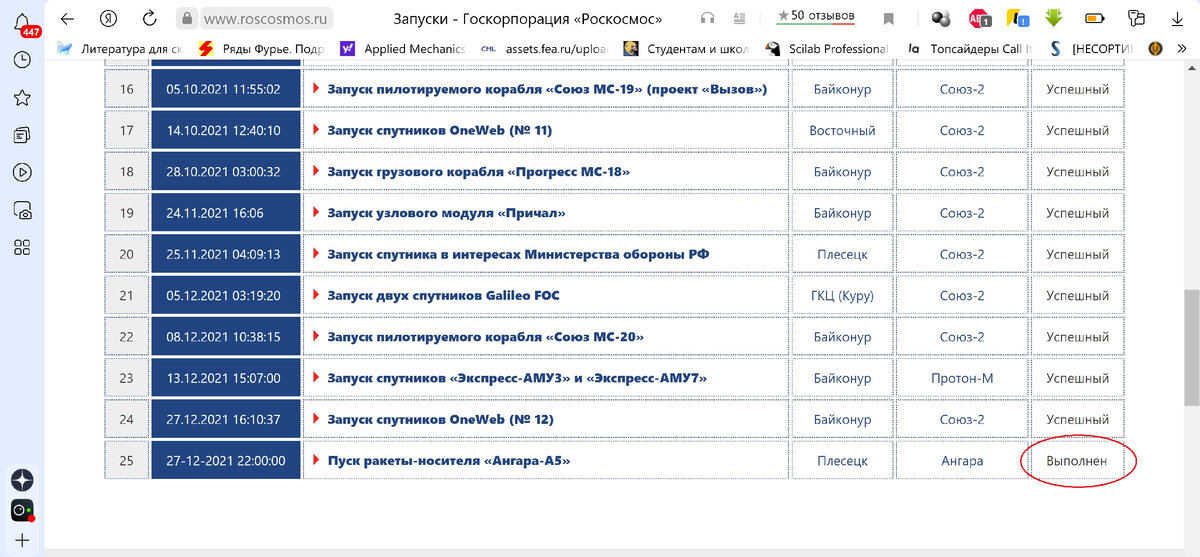Open 'Пуск ракеты-носителя «Ангара-А5»' link

[x=449, y=461]
